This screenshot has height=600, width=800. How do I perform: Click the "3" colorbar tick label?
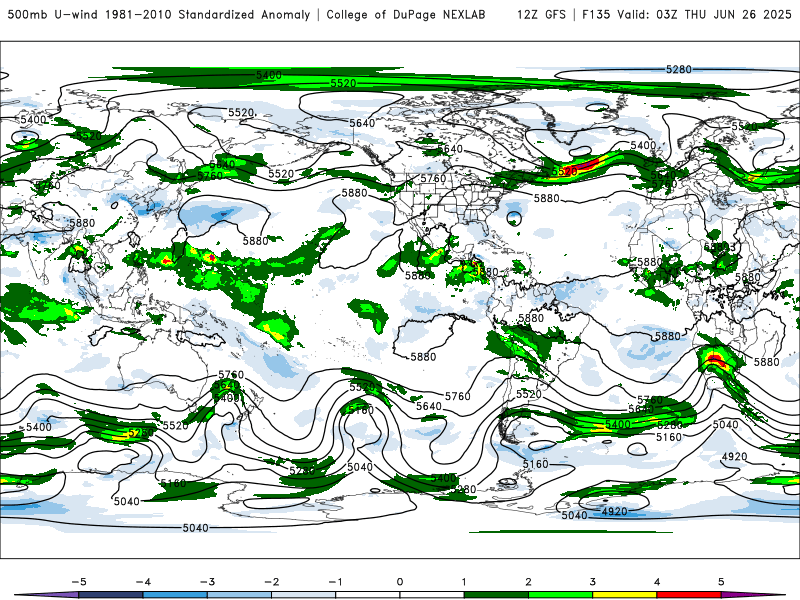coord(593,582)
